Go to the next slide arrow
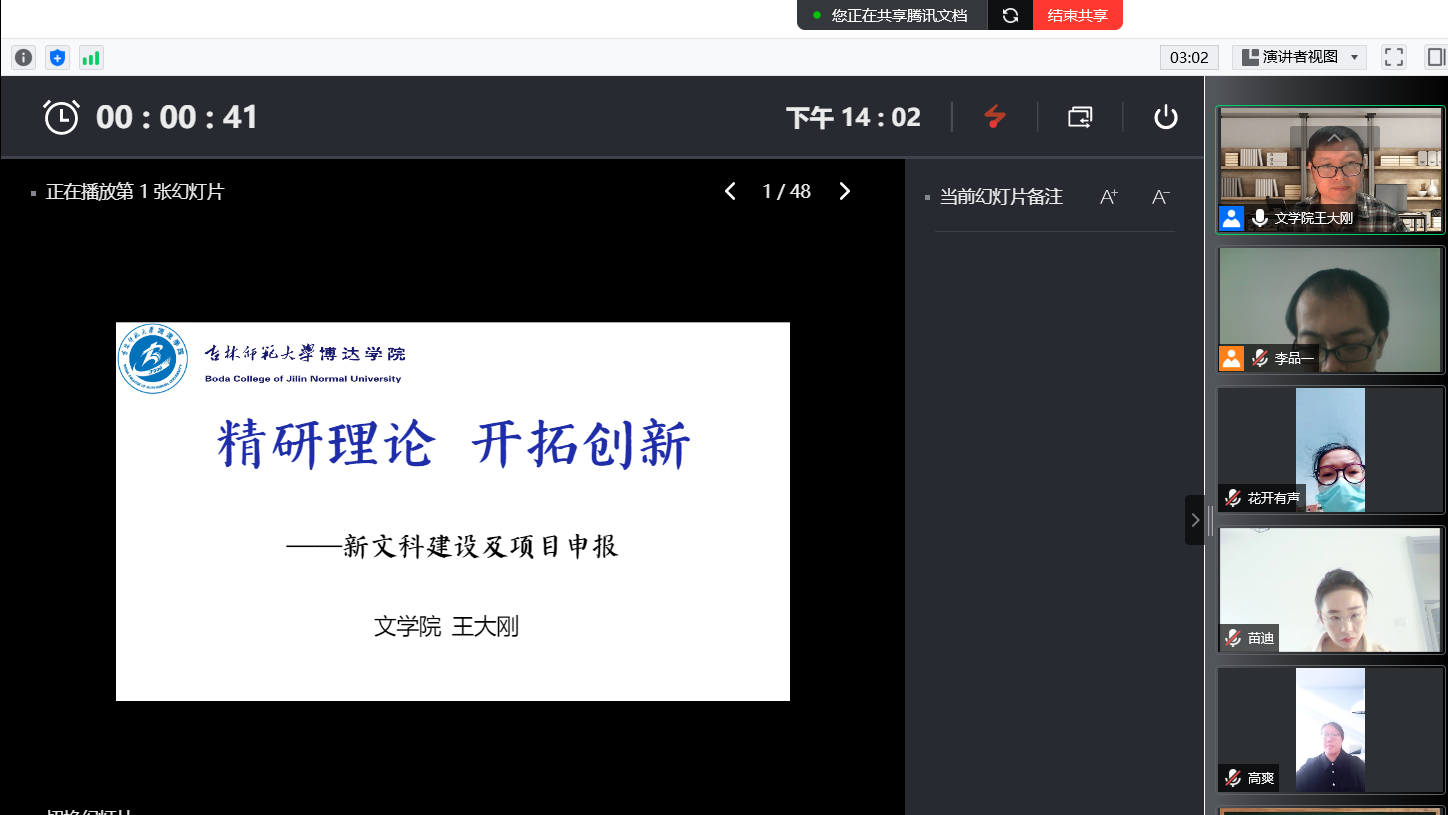The height and width of the screenshot is (815, 1448). [845, 191]
